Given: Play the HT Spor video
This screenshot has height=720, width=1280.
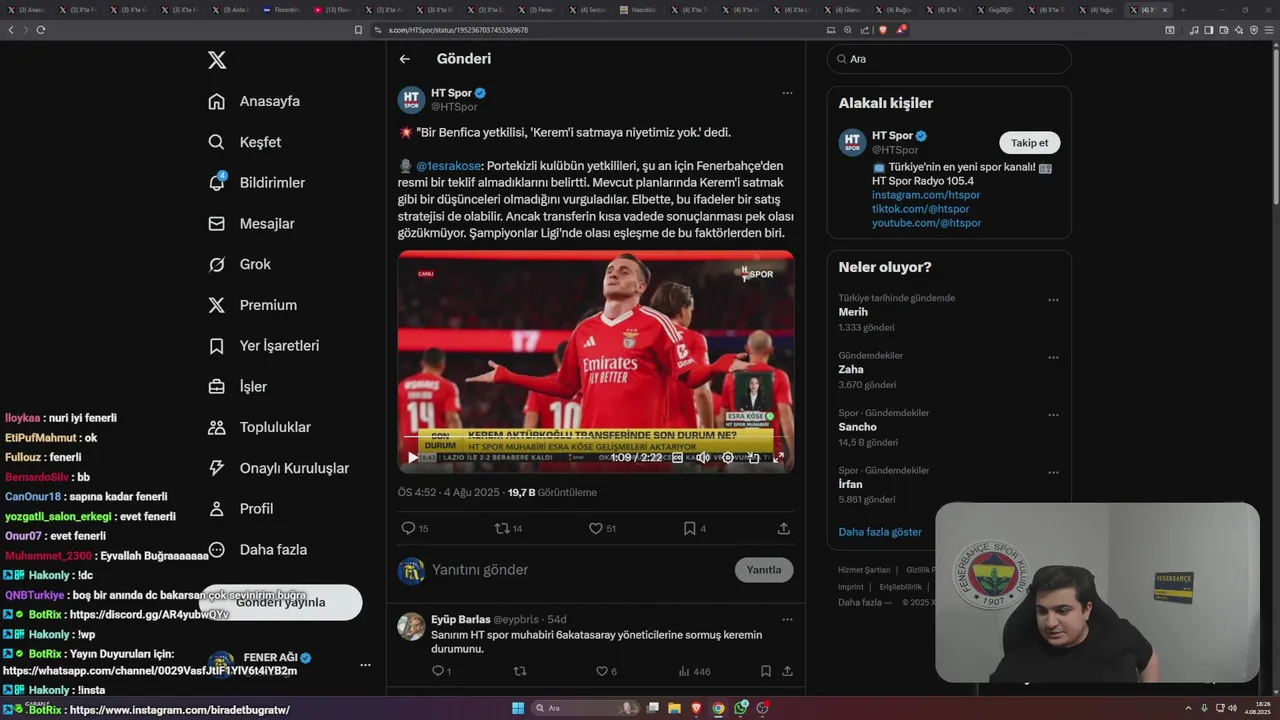Looking at the screenshot, I should (x=413, y=458).
